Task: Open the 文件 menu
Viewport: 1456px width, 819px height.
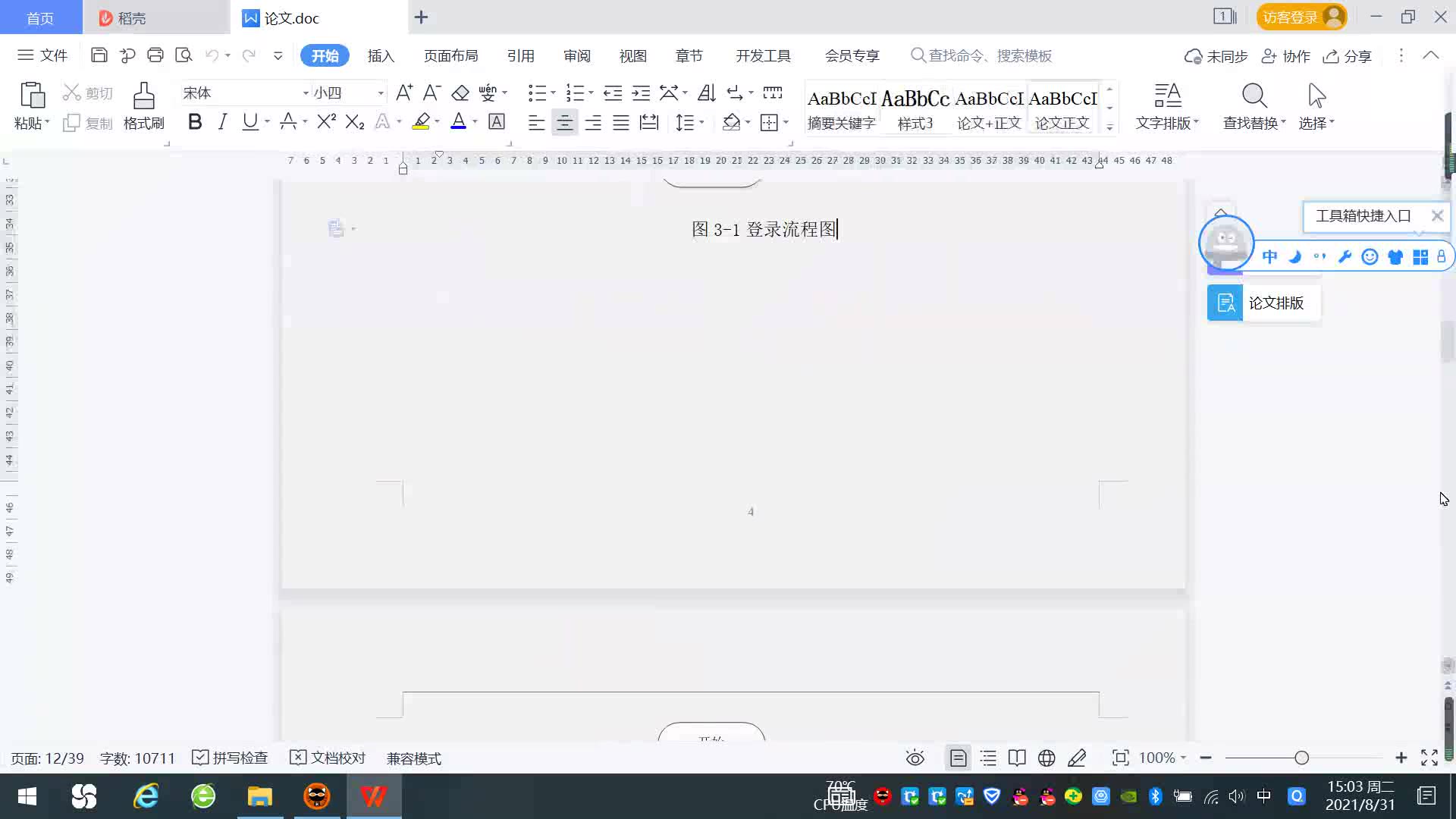Action: pos(43,55)
